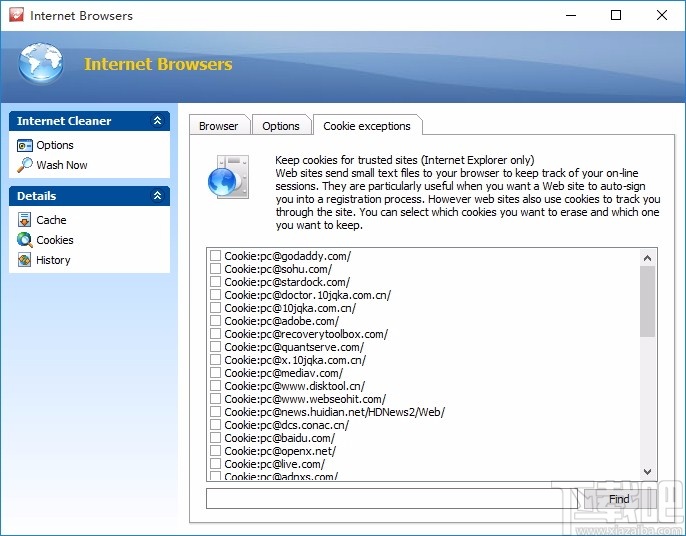The height and width of the screenshot is (536, 686).
Task: Open Cache details
Action: click(51, 220)
